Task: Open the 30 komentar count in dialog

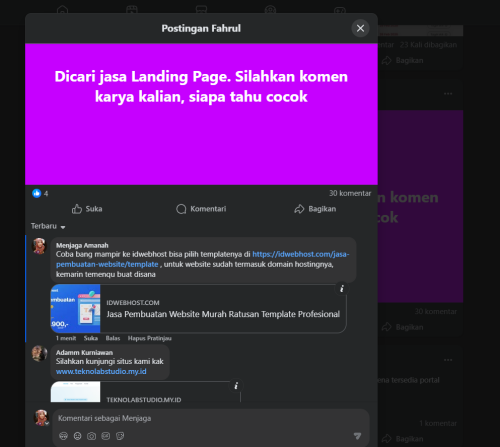Action: [x=350, y=193]
